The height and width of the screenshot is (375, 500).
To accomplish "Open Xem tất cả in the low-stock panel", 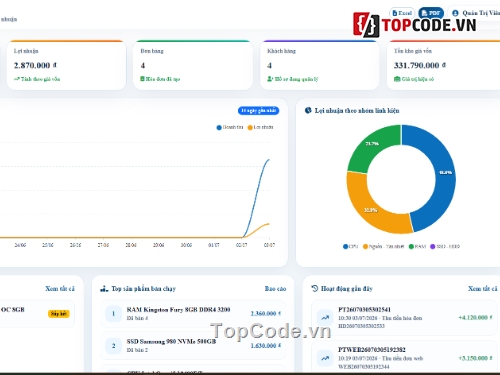I will pyautogui.click(x=60, y=289).
